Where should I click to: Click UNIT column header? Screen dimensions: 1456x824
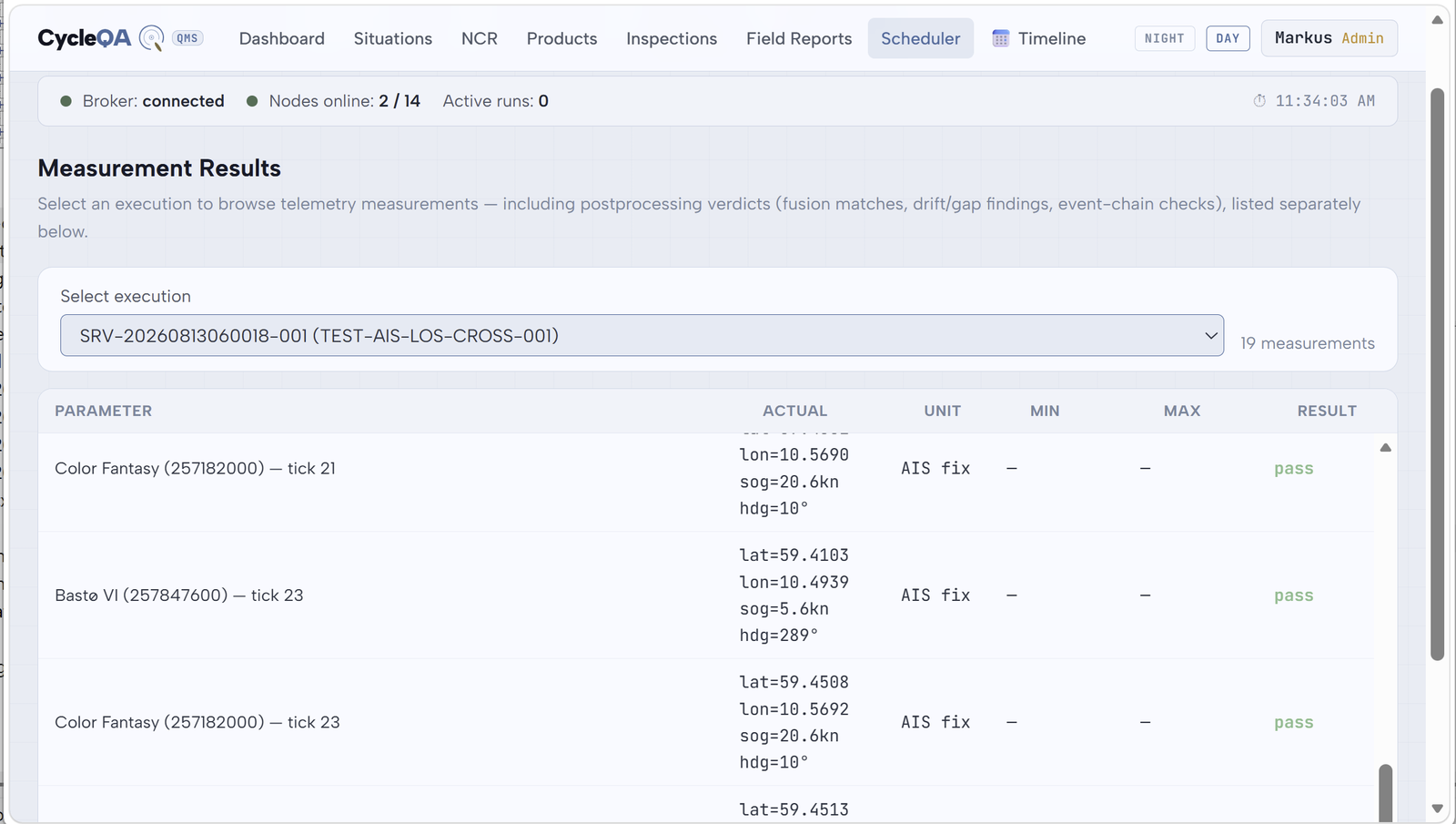[x=943, y=411]
